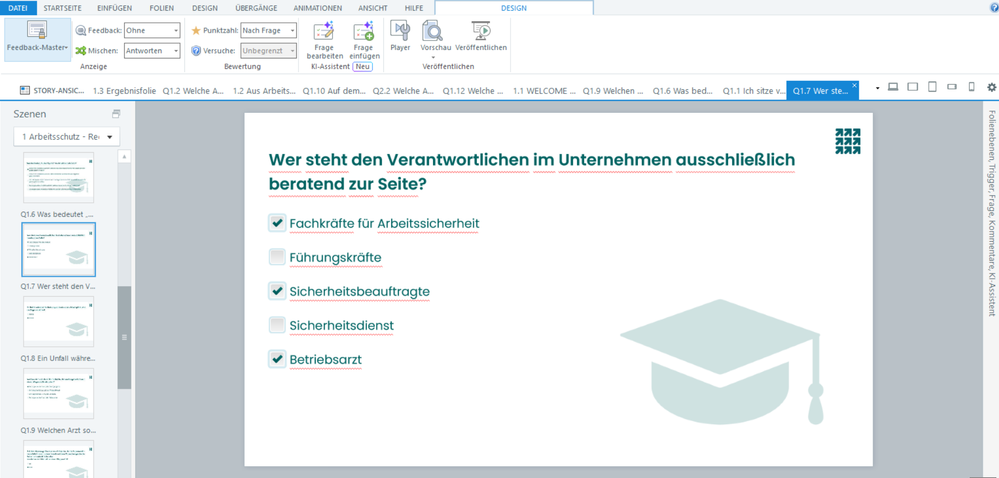This screenshot has height=478, width=999.
Task: Uncheck Fachkräfte für Arbeitssicherheit checkbox
Action: pyautogui.click(x=277, y=223)
